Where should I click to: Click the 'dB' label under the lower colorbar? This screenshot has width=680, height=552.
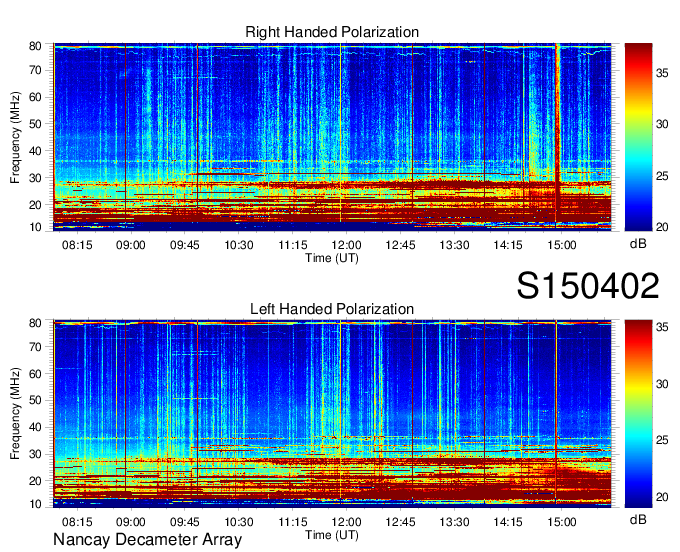point(638,520)
